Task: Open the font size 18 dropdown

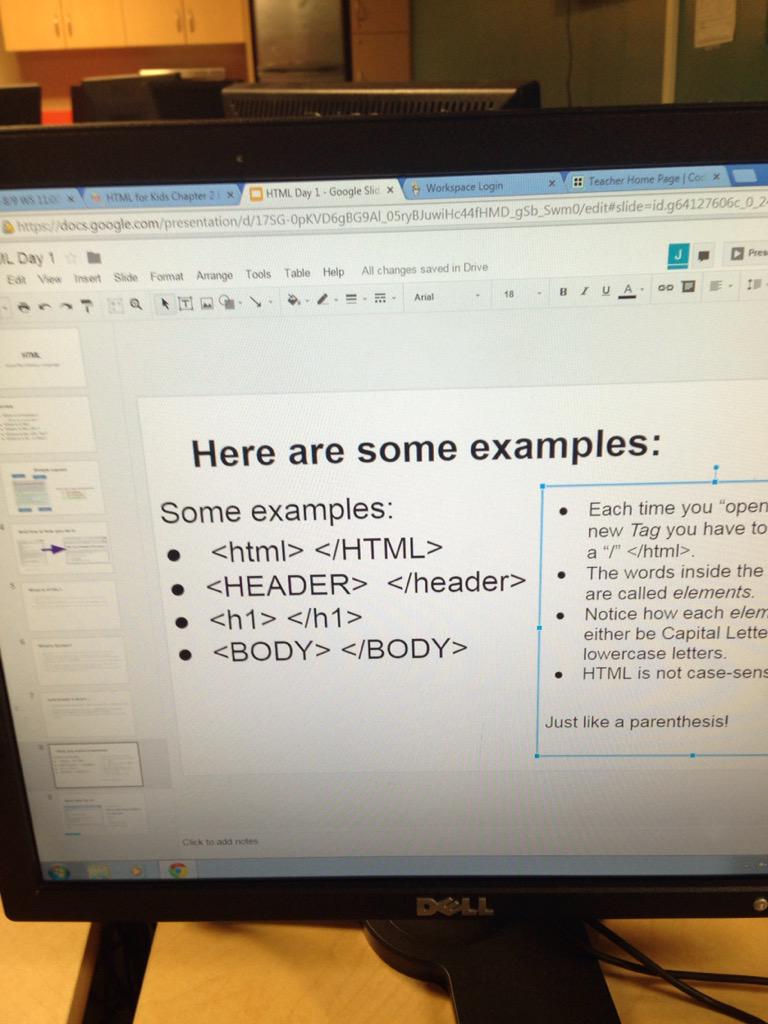Action: [522, 294]
